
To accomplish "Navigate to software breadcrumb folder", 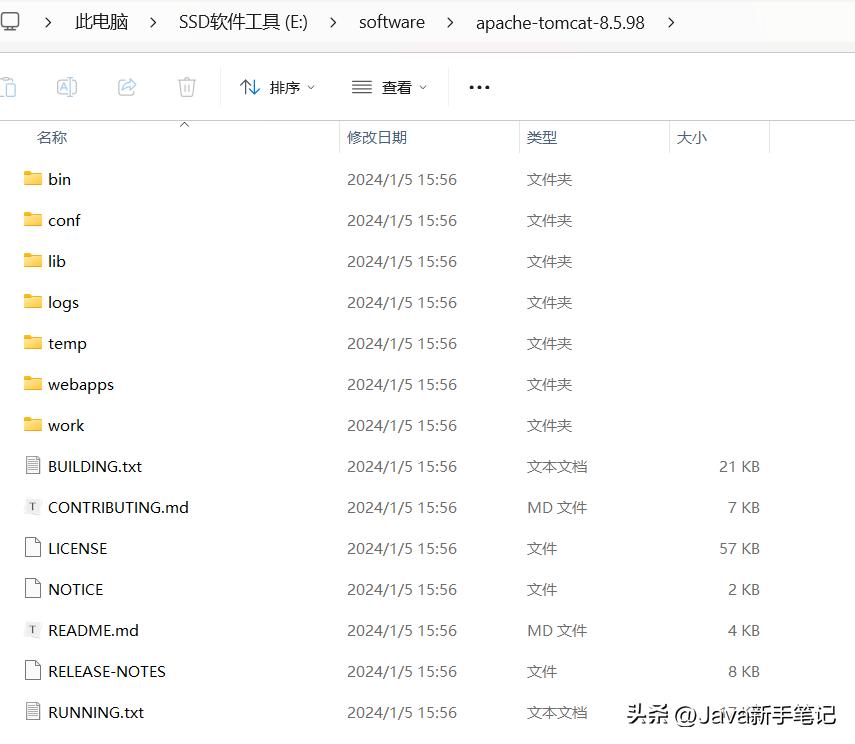I will tap(392, 22).
